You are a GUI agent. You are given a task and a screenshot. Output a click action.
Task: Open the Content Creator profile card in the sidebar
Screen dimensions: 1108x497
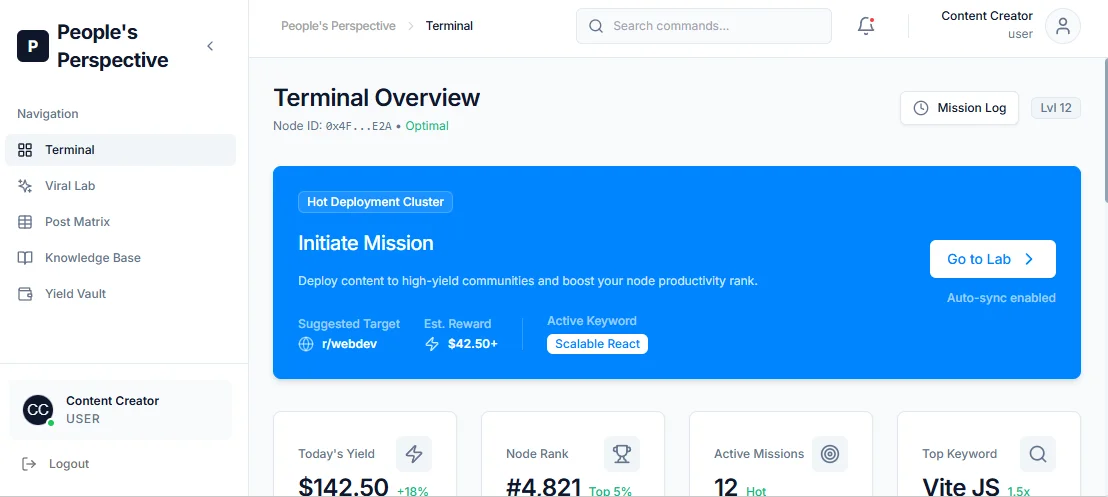[x=120, y=410]
